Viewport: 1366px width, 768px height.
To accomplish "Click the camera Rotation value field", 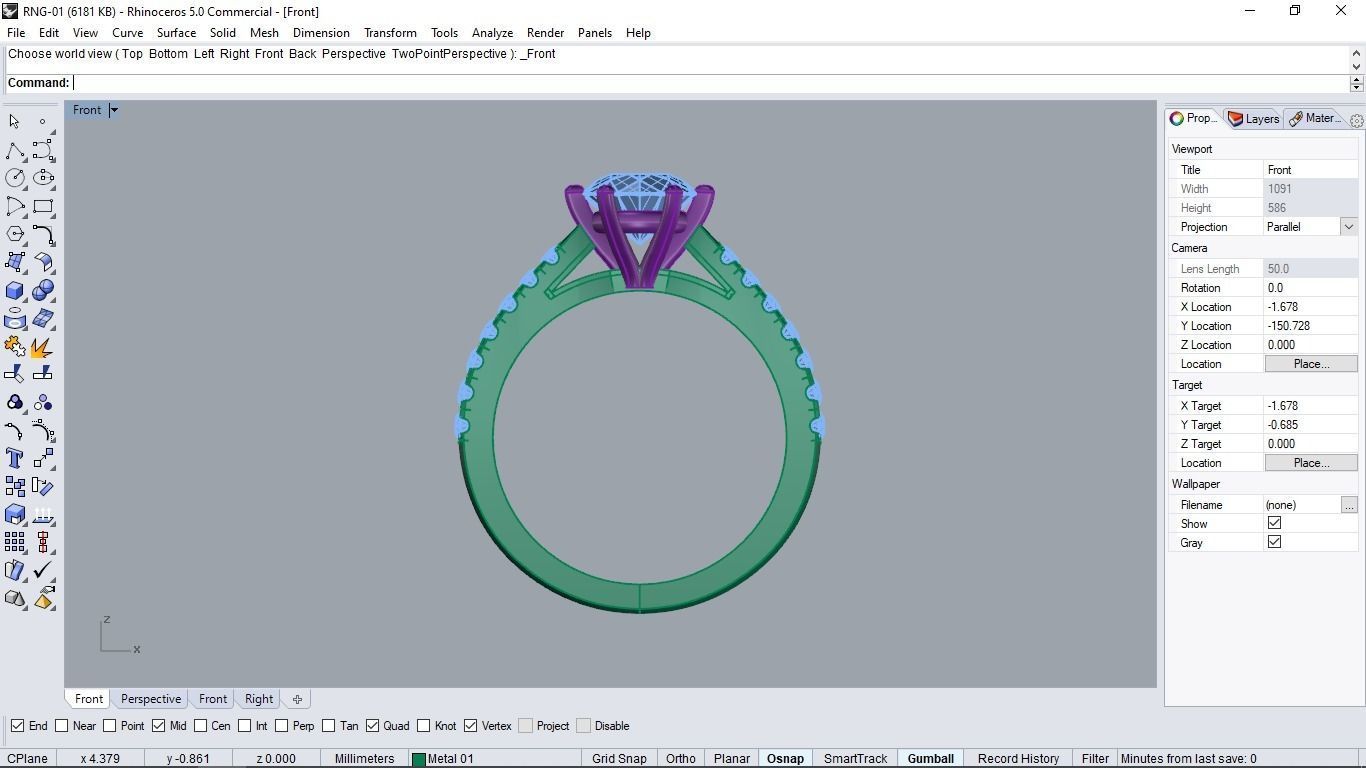I will click(1310, 288).
